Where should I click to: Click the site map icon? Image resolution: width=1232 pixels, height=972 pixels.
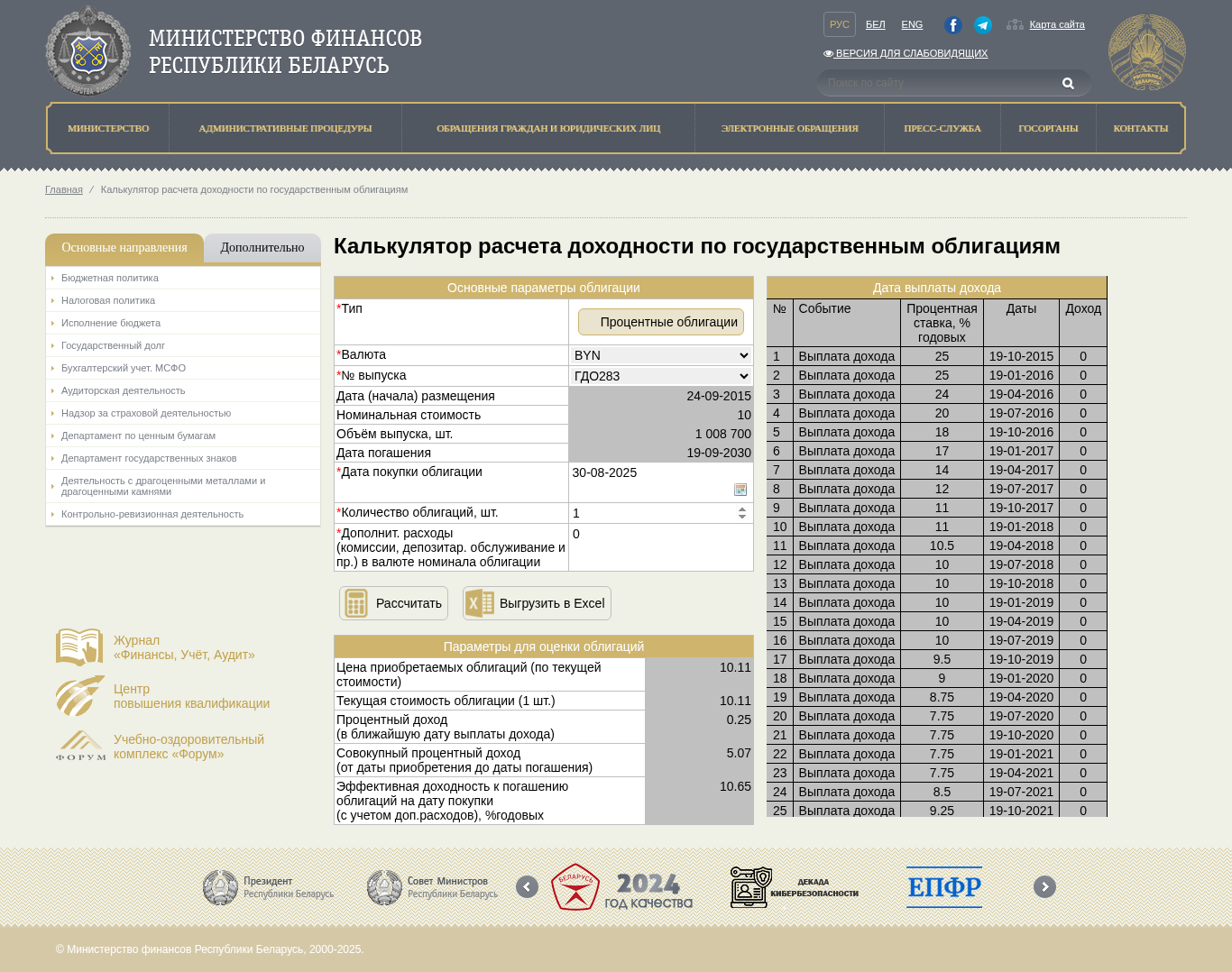click(x=1015, y=25)
